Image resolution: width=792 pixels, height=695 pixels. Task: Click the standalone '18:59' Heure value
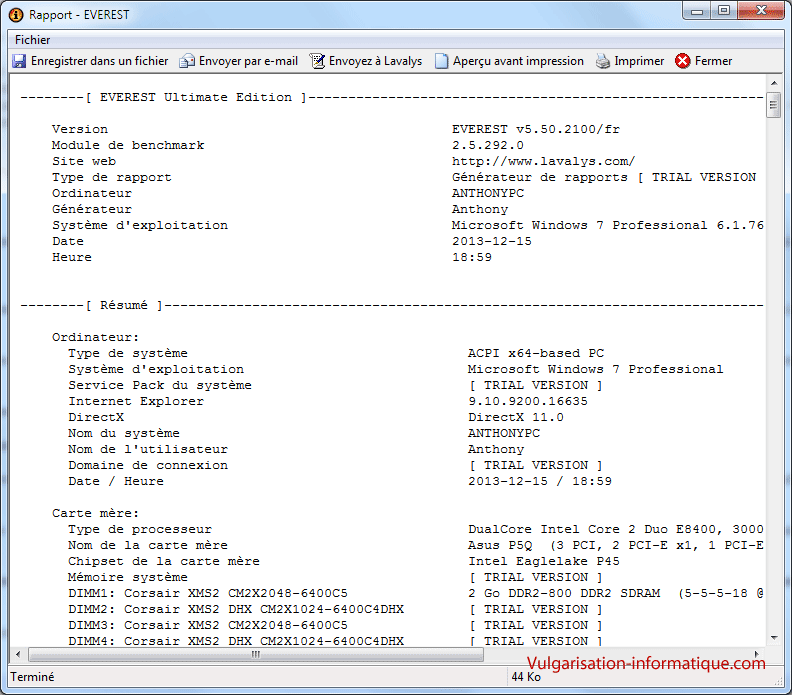(472, 258)
